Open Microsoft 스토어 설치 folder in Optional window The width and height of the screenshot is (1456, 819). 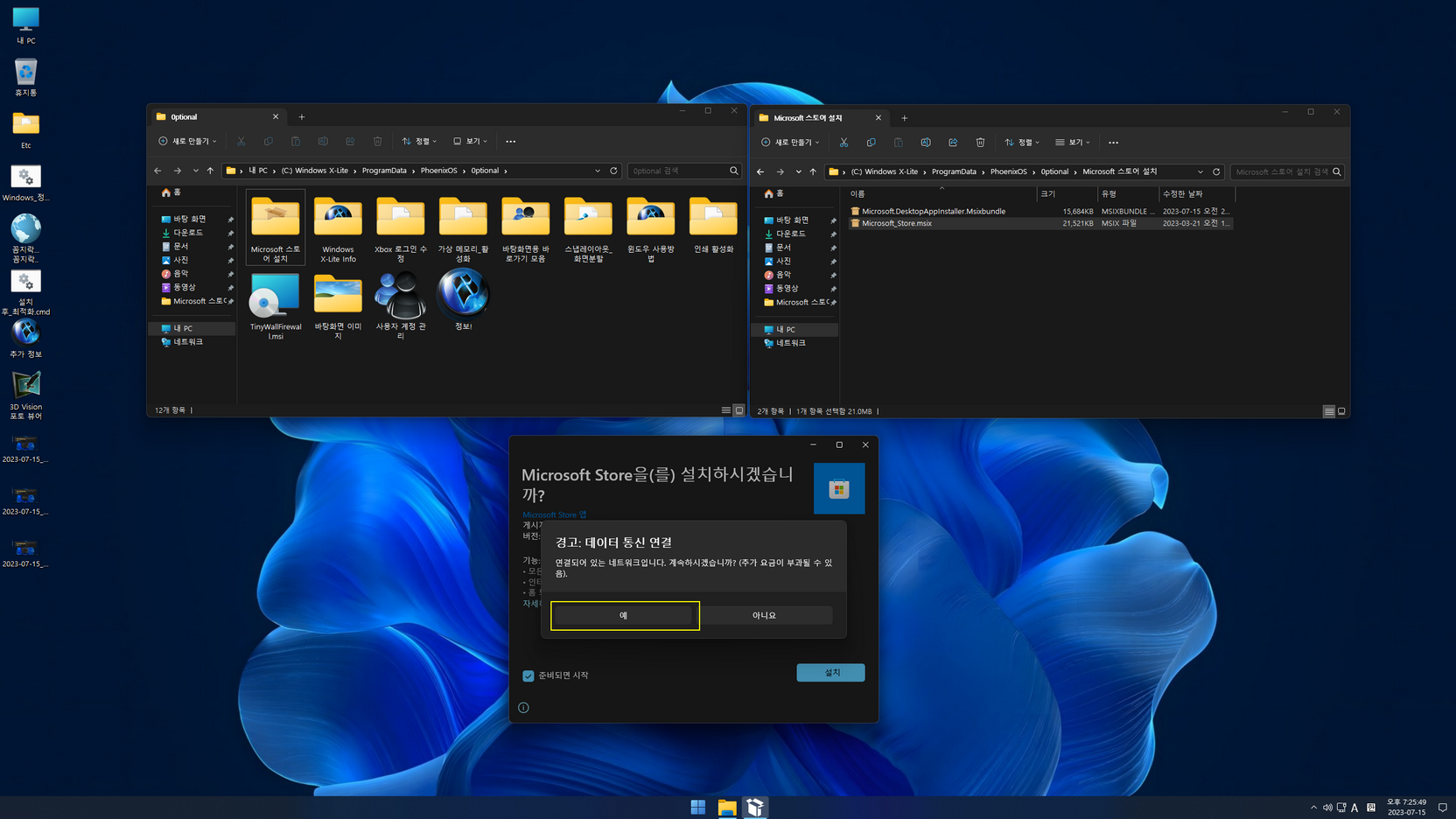coord(276,229)
